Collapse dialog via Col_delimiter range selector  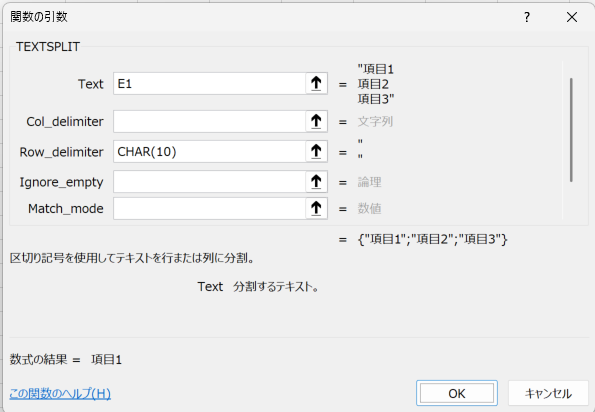tap(316, 121)
